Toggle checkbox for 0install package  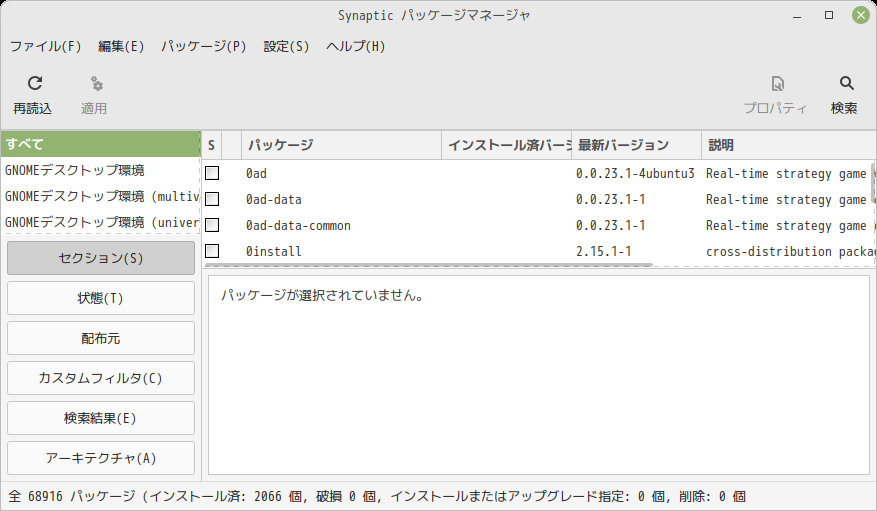coord(212,250)
